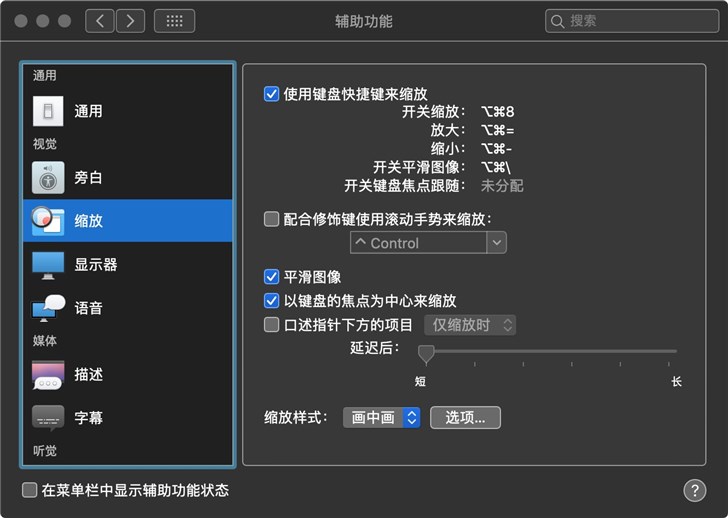
Task: Go forward with the right arrow
Action: coord(130,21)
